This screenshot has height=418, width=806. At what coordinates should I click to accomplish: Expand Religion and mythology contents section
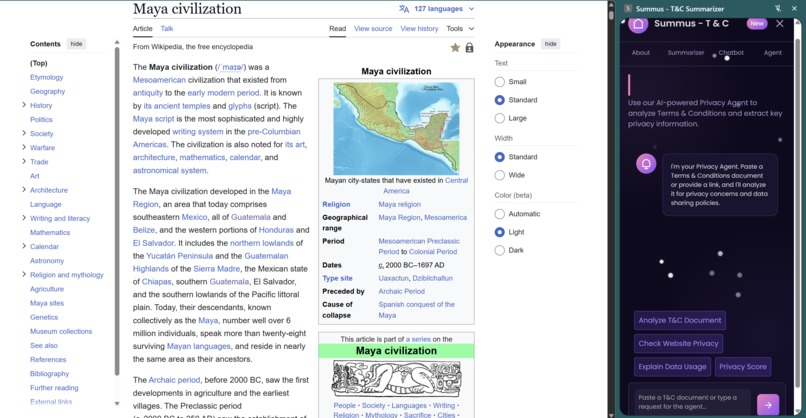pyautogui.click(x=24, y=275)
